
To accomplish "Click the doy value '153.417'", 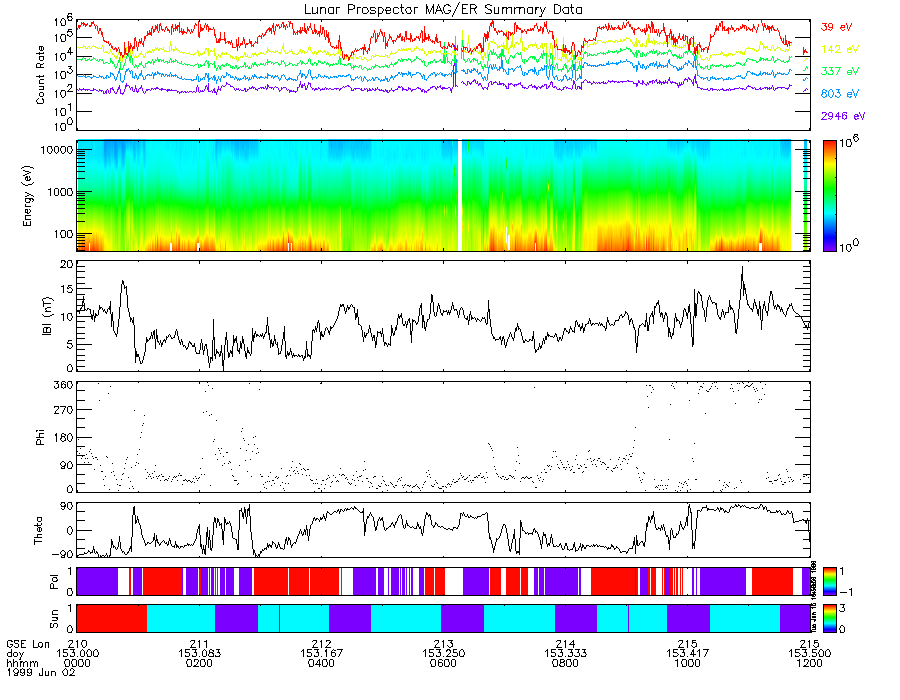I will [688, 654].
